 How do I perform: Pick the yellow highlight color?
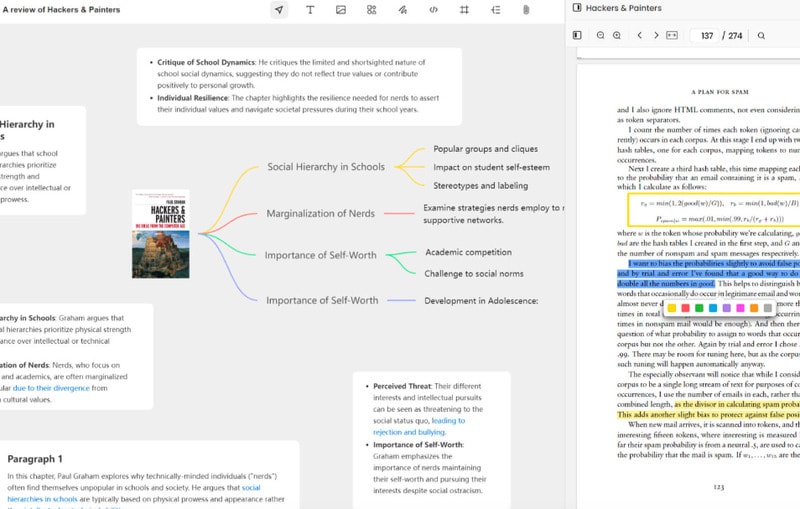click(671, 308)
